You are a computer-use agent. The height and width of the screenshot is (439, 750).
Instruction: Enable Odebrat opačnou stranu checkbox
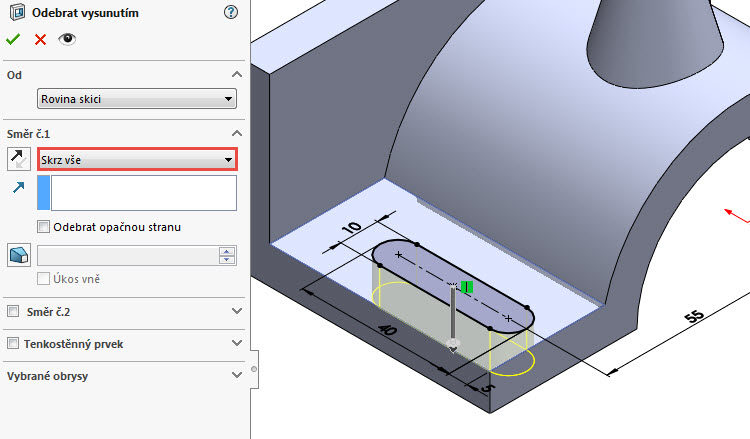44,227
